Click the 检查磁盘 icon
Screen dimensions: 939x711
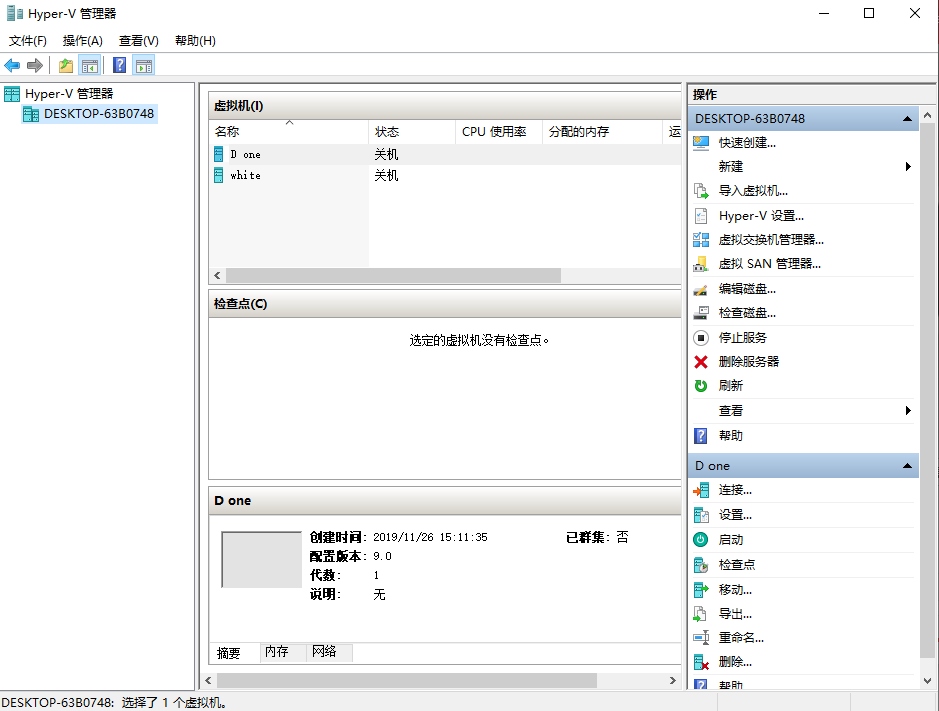click(701, 313)
